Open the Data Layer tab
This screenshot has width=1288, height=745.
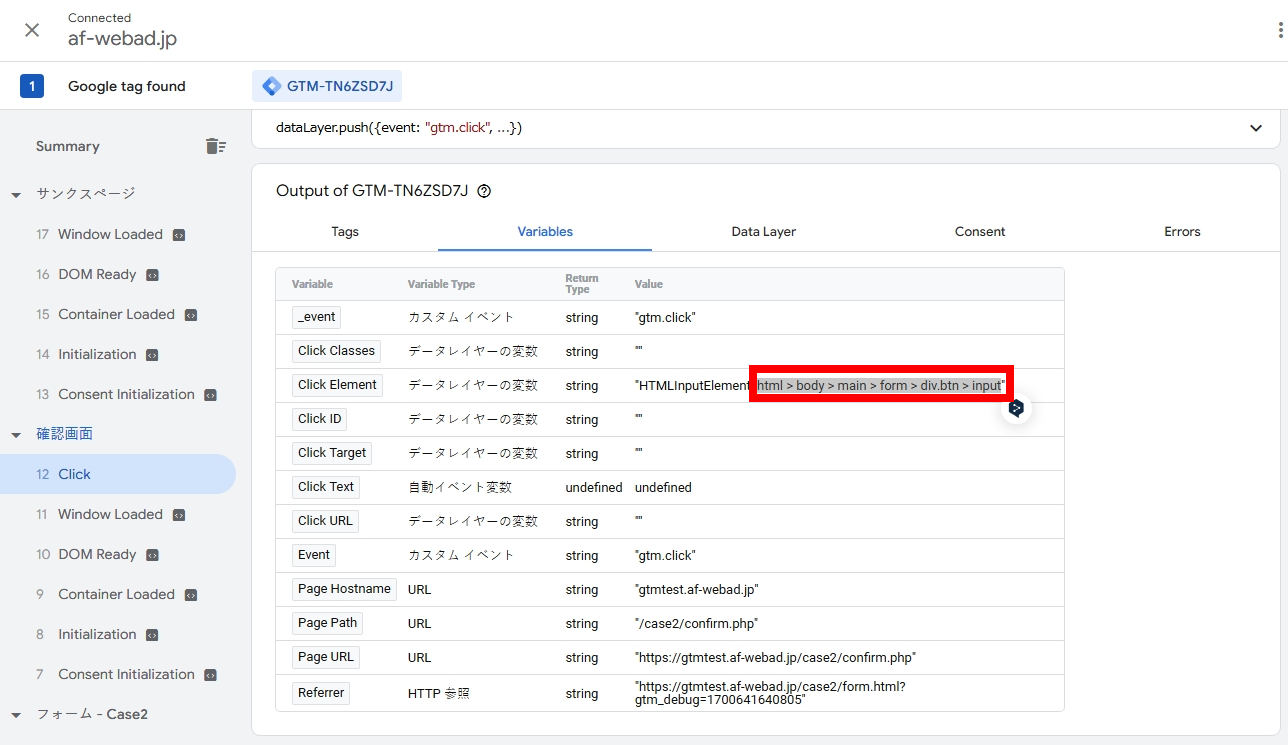(763, 231)
